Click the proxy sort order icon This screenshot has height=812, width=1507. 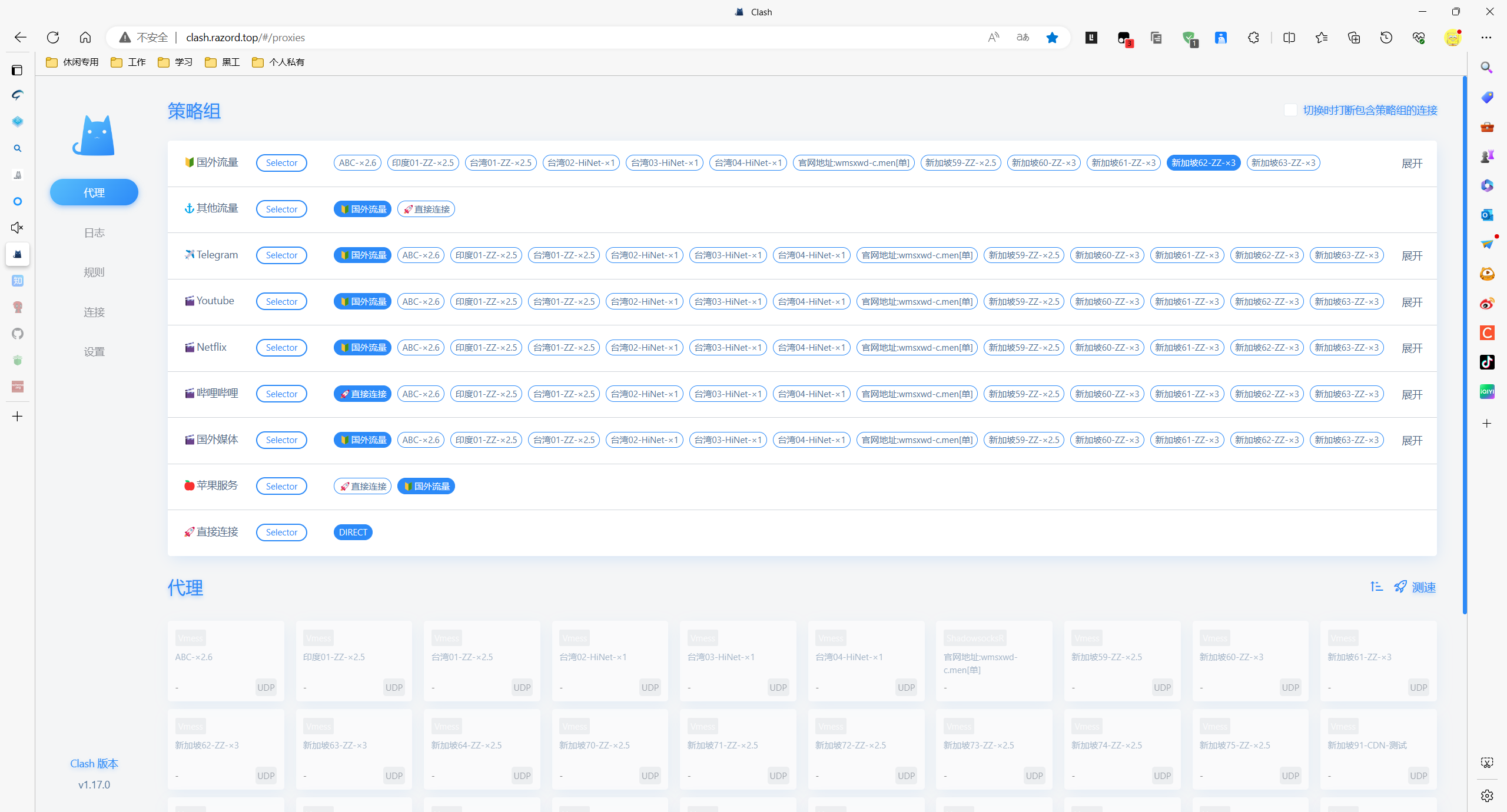click(1376, 587)
